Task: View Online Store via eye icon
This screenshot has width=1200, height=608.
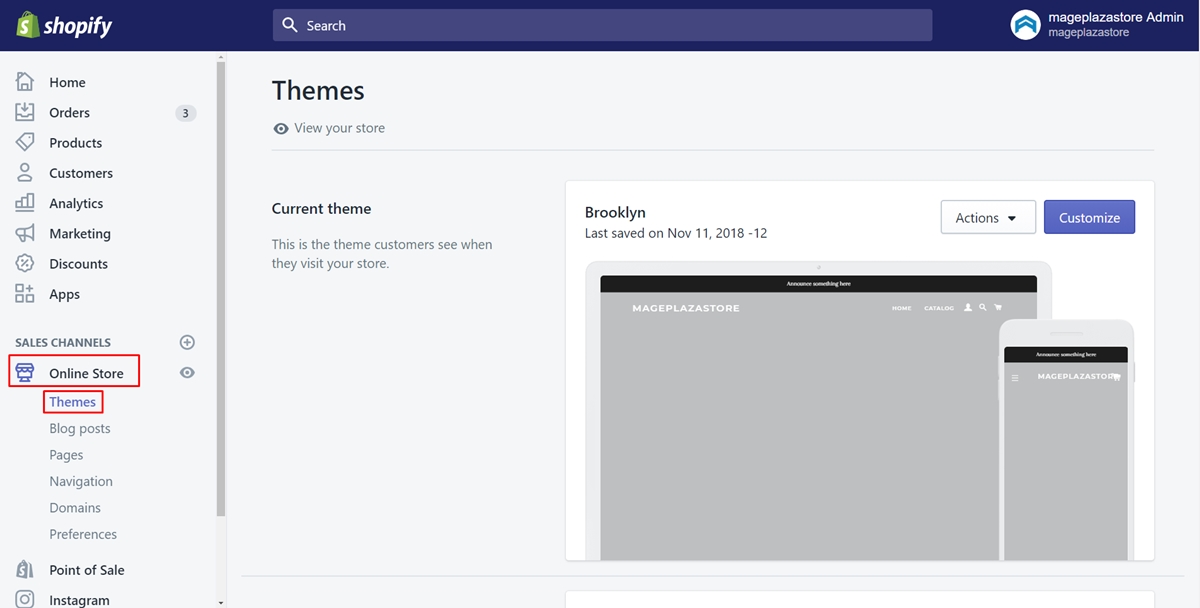Action: (x=187, y=372)
